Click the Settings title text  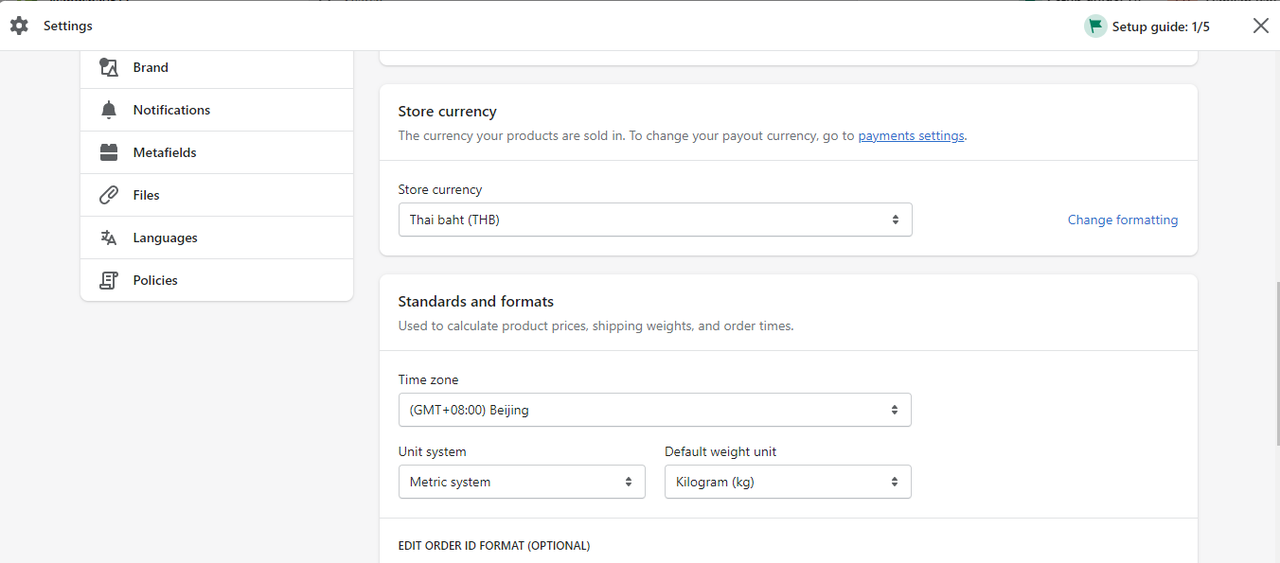pos(68,26)
